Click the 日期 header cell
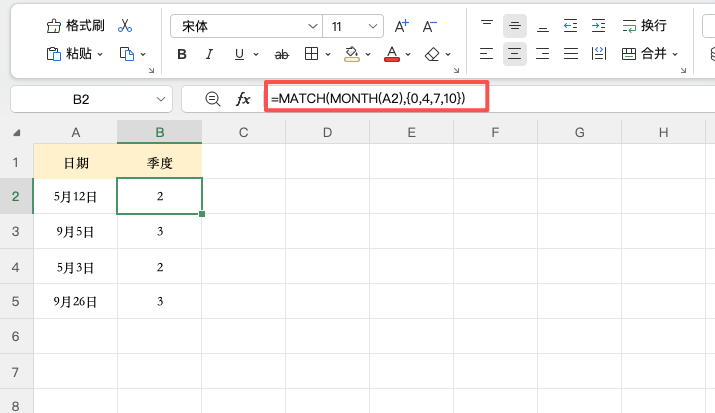This screenshot has height=413, width=715. tap(76, 162)
